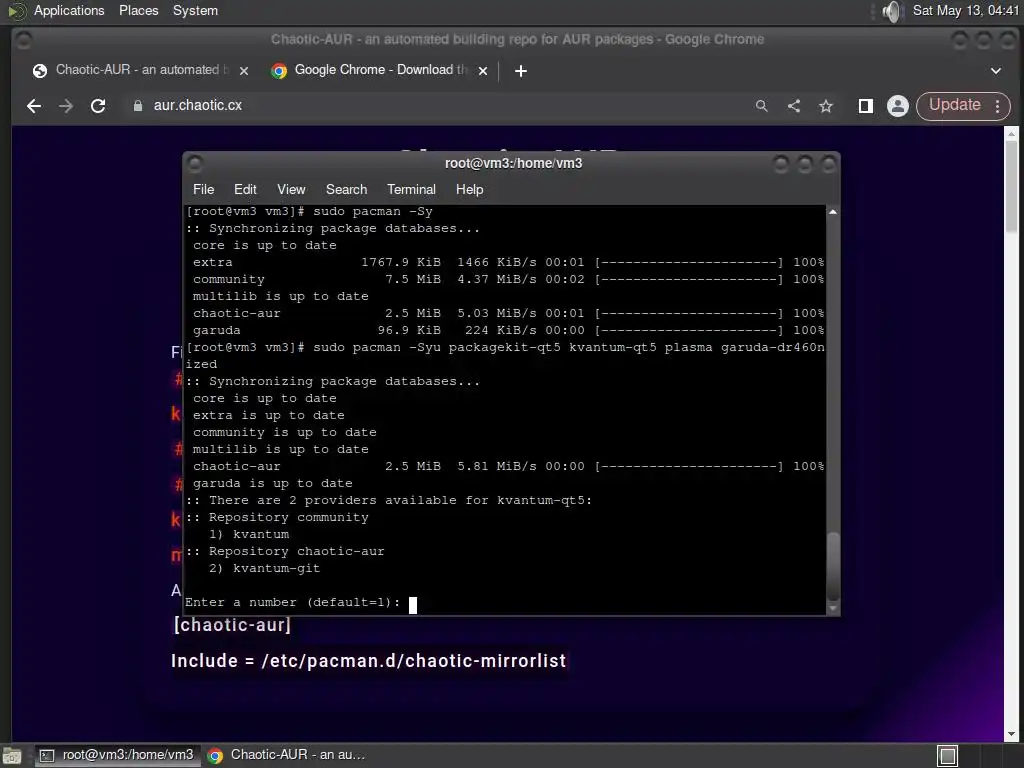The height and width of the screenshot is (768, 1024).
Task: Share this page via share icon
Action: coord(794,106)
